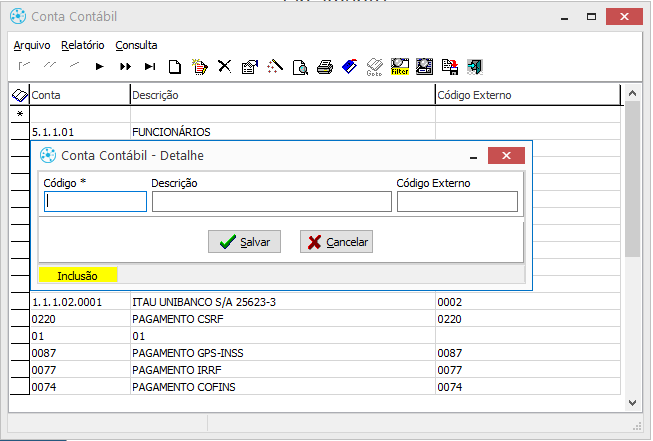Click scrollbar up arrow

(x=632, y=93)
